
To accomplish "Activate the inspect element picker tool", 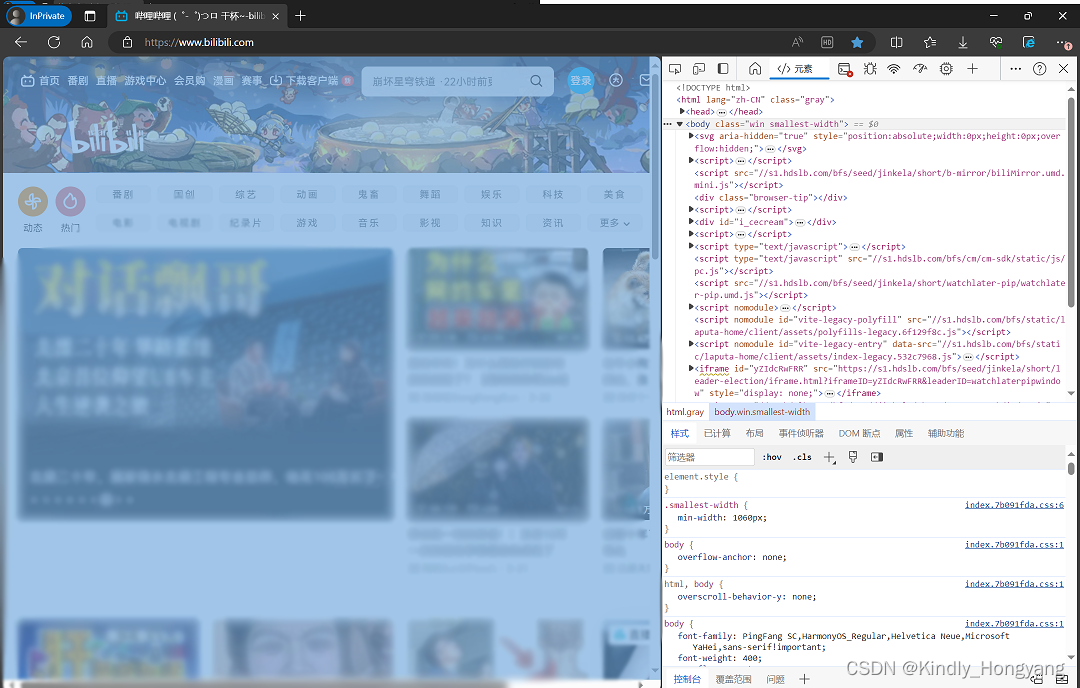I will 675,69.
